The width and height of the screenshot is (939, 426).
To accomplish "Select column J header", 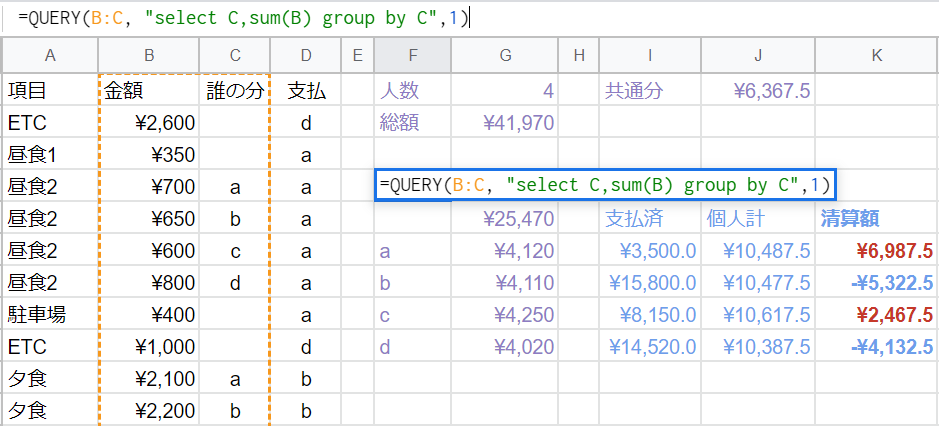I will pos(758,56).
